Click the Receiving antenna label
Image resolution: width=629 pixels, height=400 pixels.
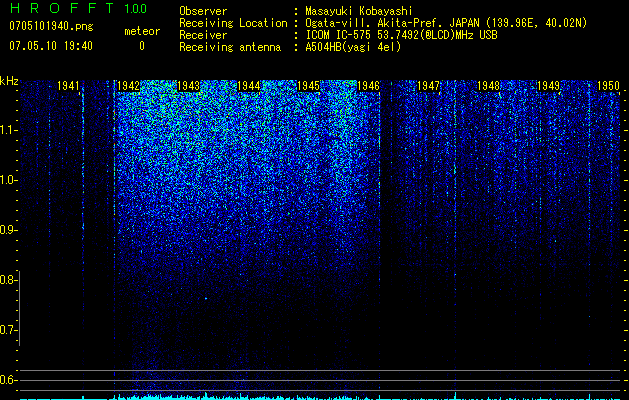230,47
